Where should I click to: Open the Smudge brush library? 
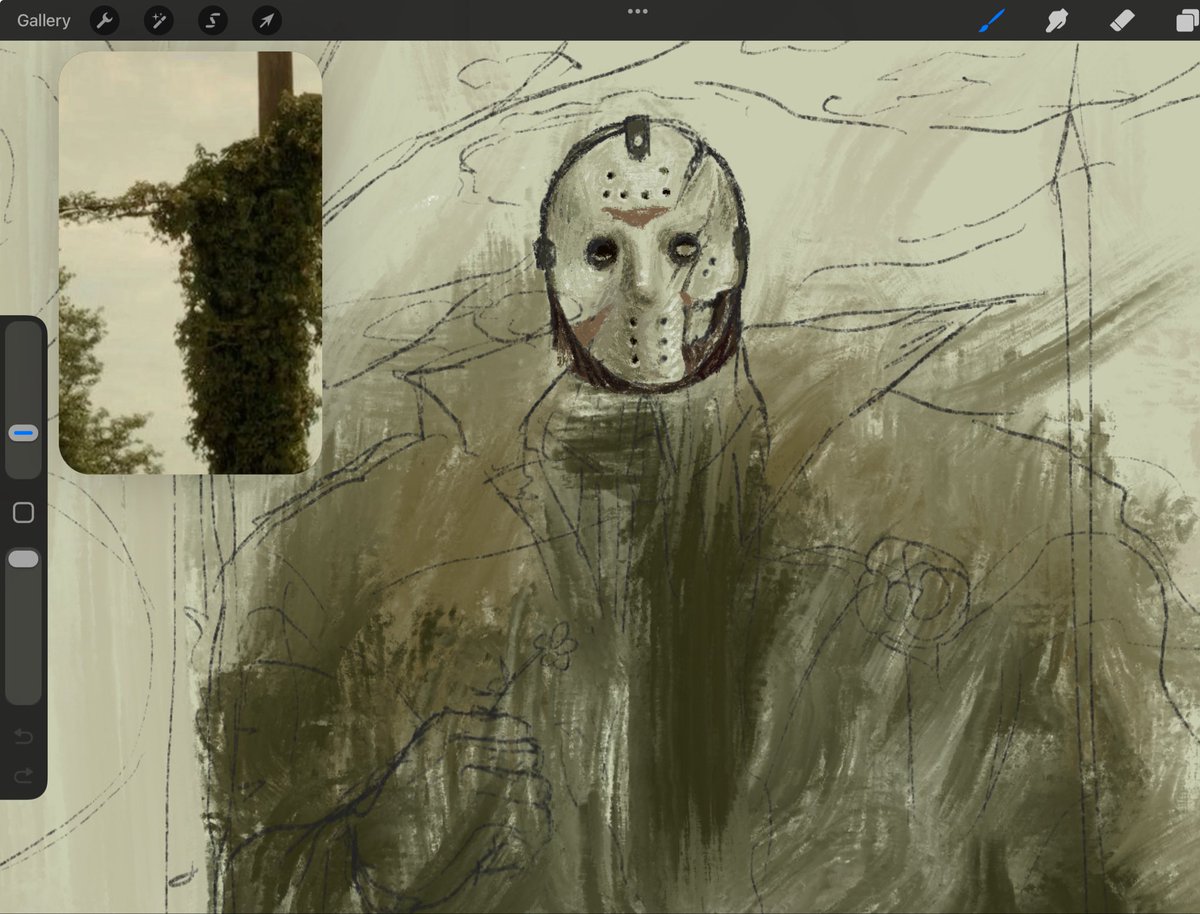(1057, 20)
